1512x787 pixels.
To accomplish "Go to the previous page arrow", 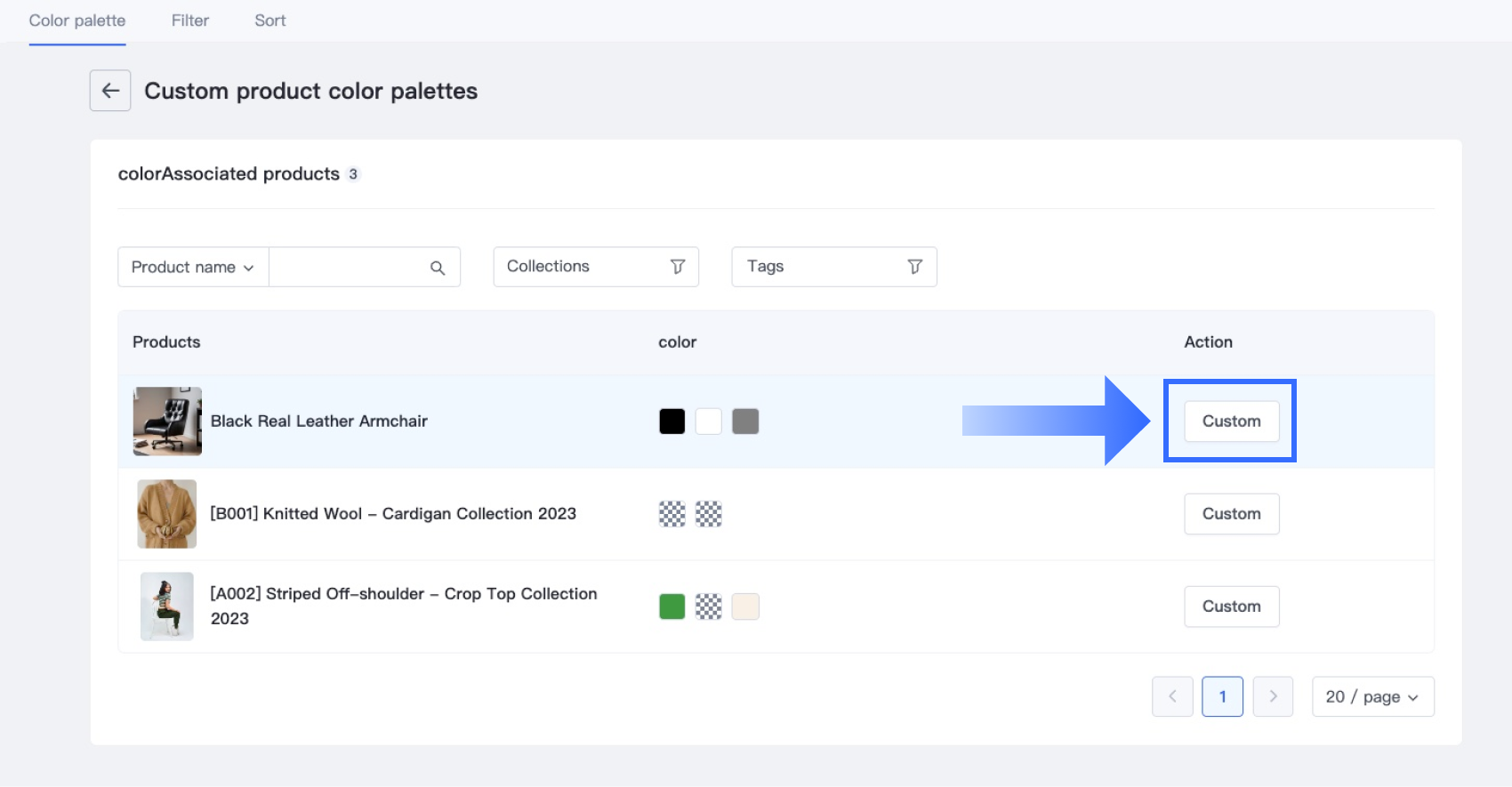I will pyautogui.click(x=1172, y=696).
